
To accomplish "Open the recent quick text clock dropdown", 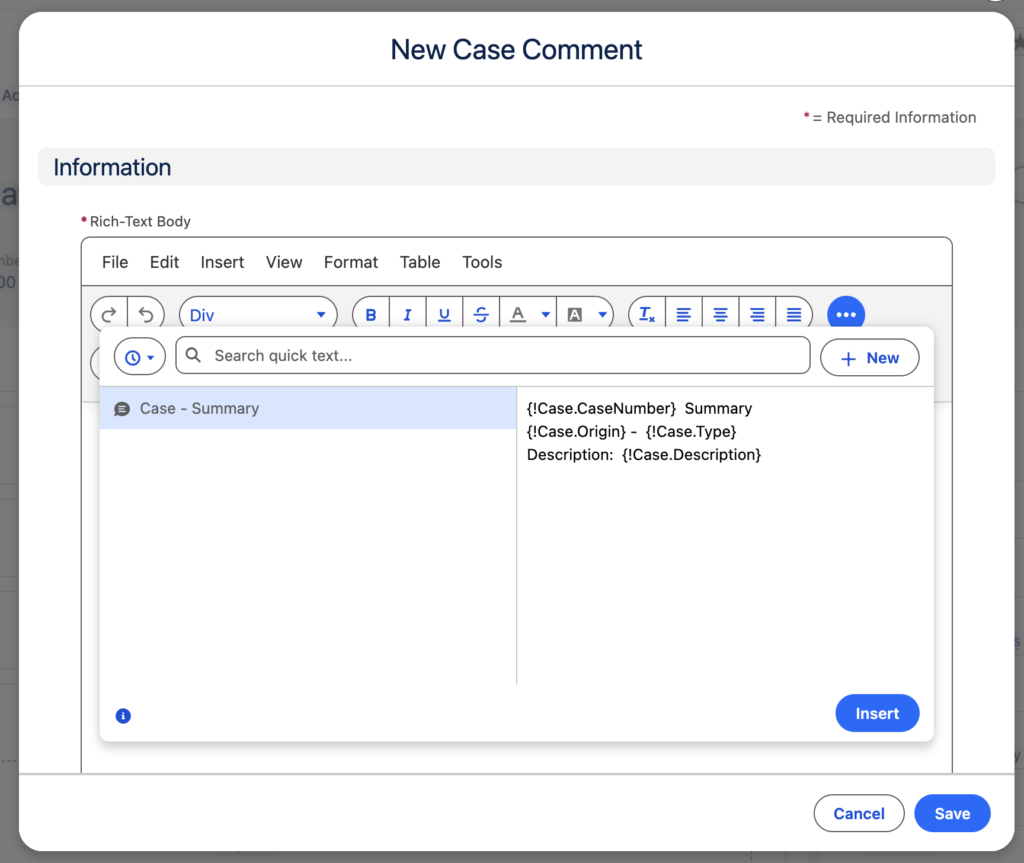I will click(139, 356).
